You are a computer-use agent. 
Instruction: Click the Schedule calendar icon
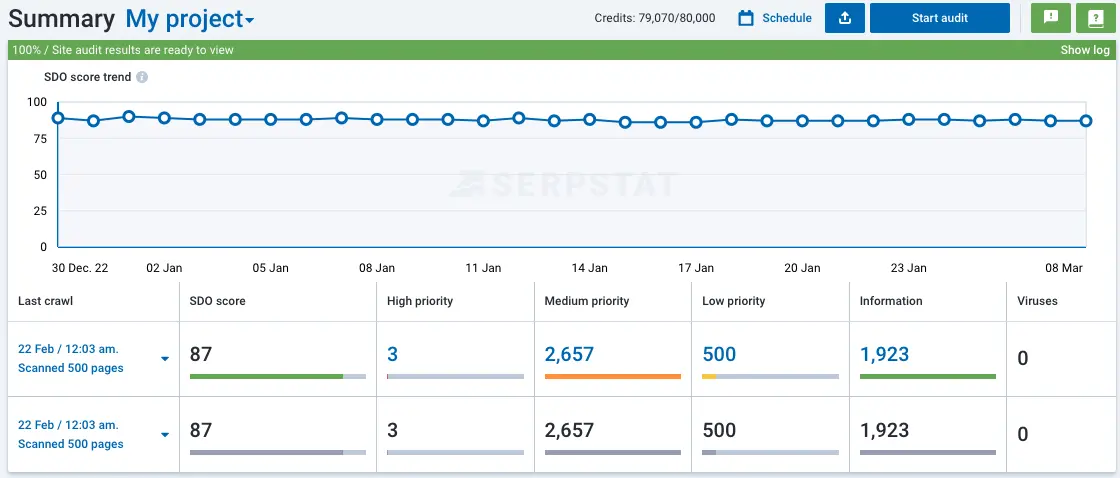(x=746, y=18)
